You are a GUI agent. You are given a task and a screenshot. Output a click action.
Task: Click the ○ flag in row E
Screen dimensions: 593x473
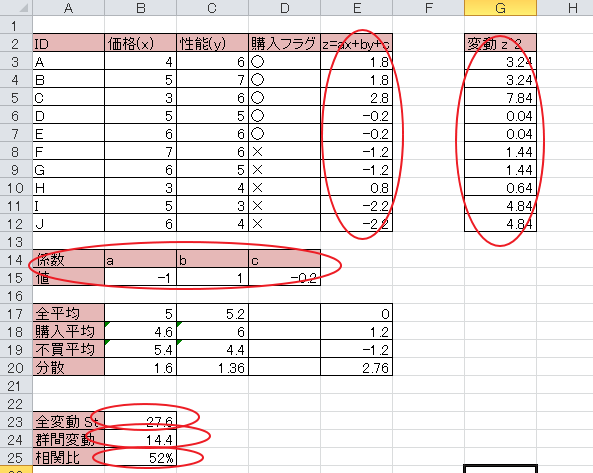[x=284, y=133]
